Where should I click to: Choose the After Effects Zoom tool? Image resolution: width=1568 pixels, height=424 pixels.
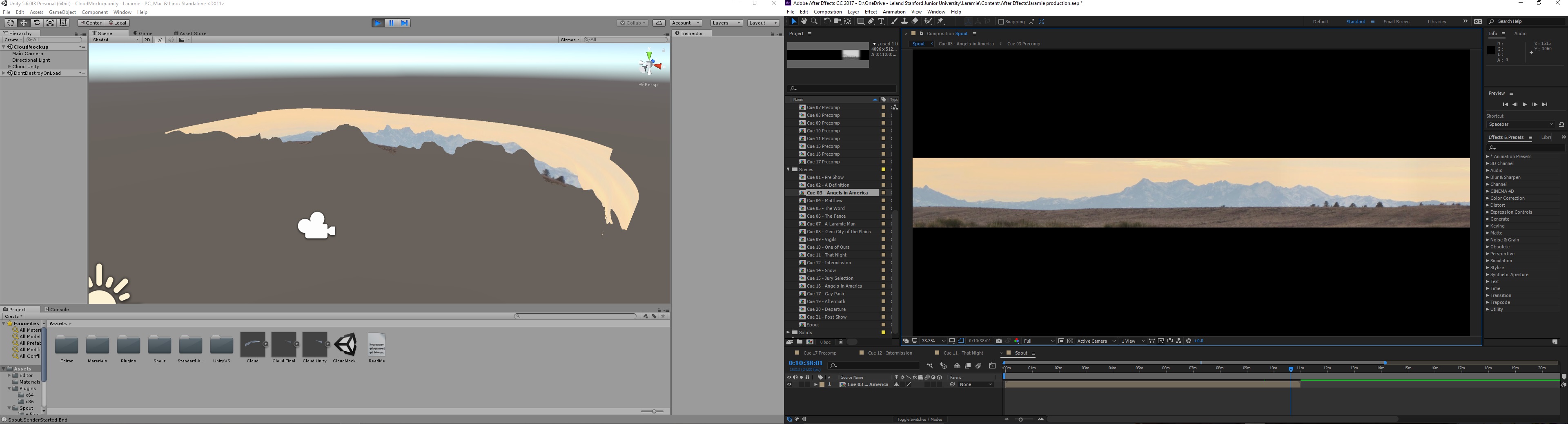point(815,21)
